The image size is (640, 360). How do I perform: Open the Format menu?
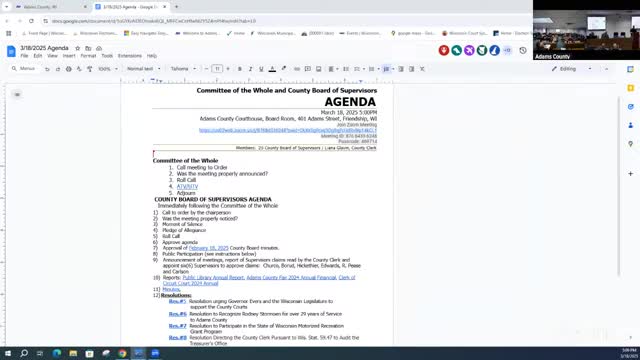point(88,56)
